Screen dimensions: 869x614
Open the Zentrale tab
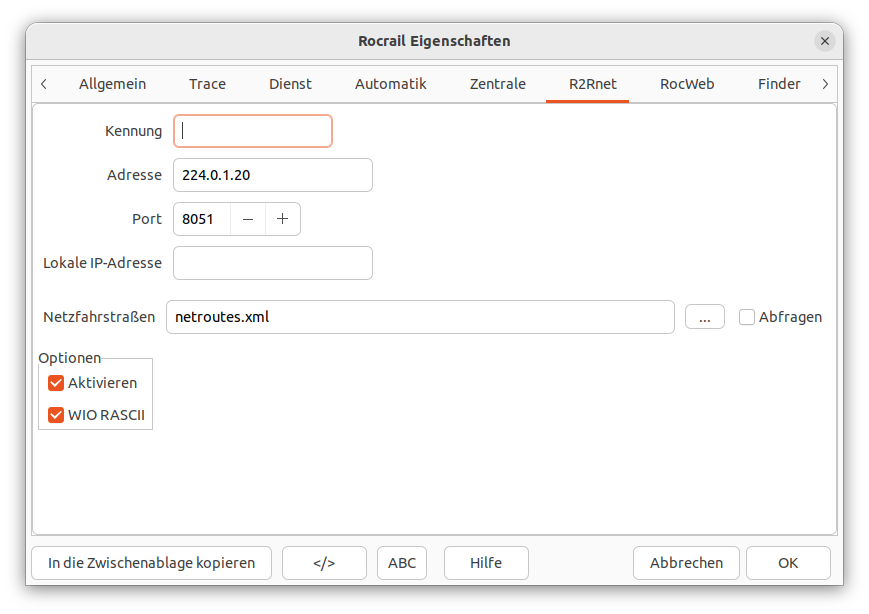coord(498,84)
